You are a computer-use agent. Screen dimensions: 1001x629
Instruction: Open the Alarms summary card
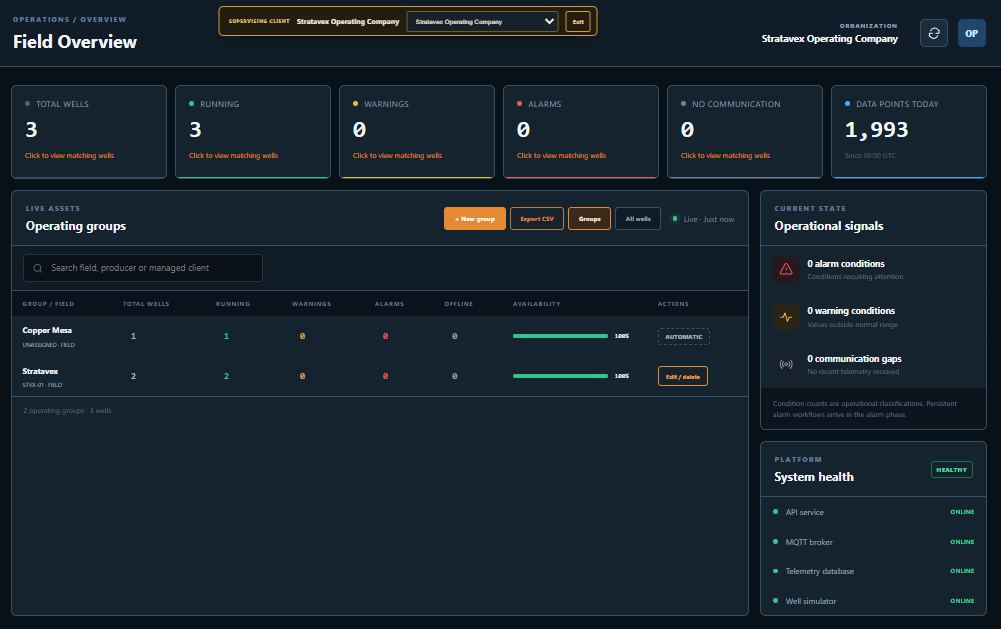(581, 132)
